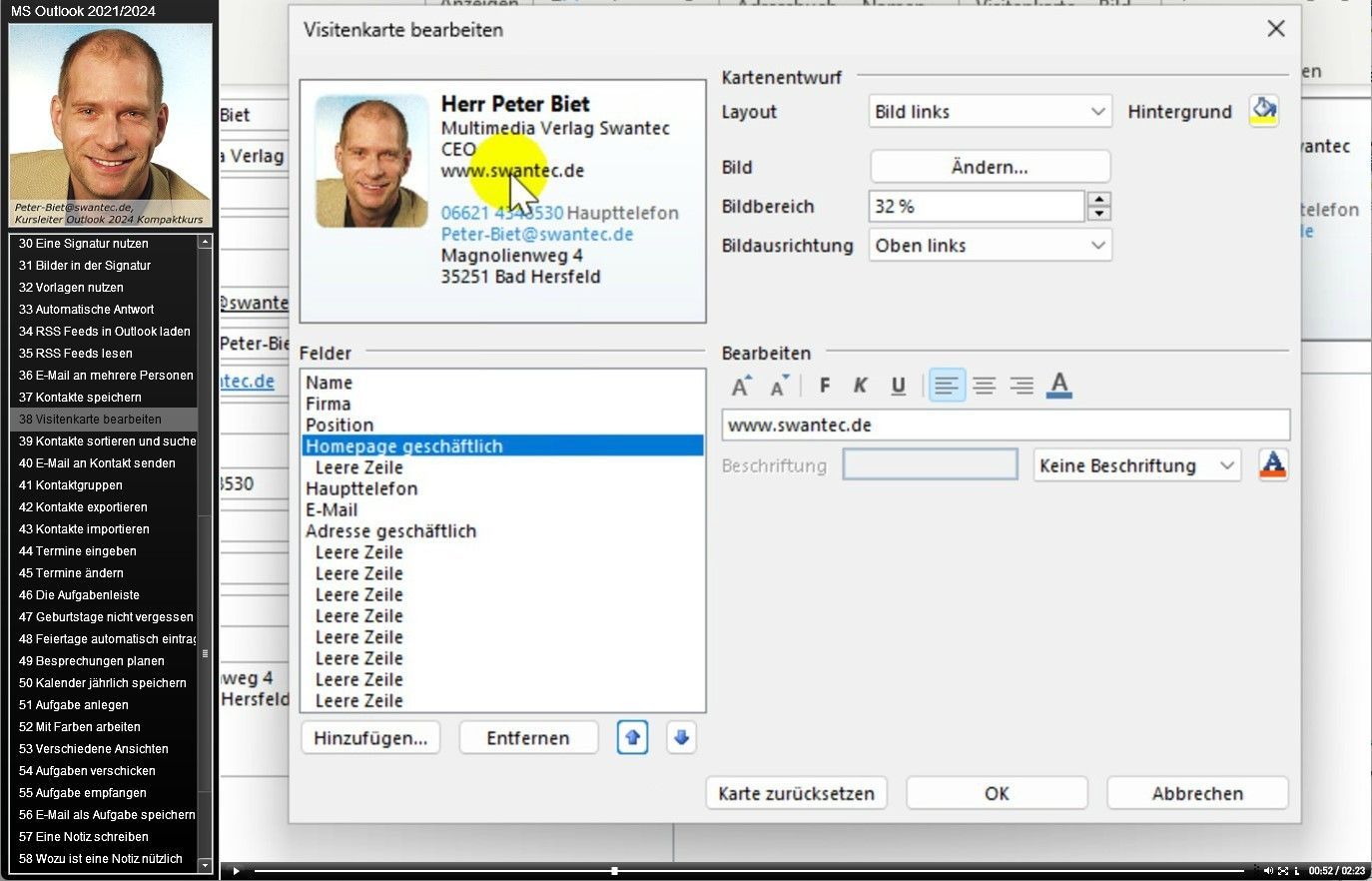The image size is (1372, 881).
Task: Toggle bold formatting (F) button
Action: (825, 386)
